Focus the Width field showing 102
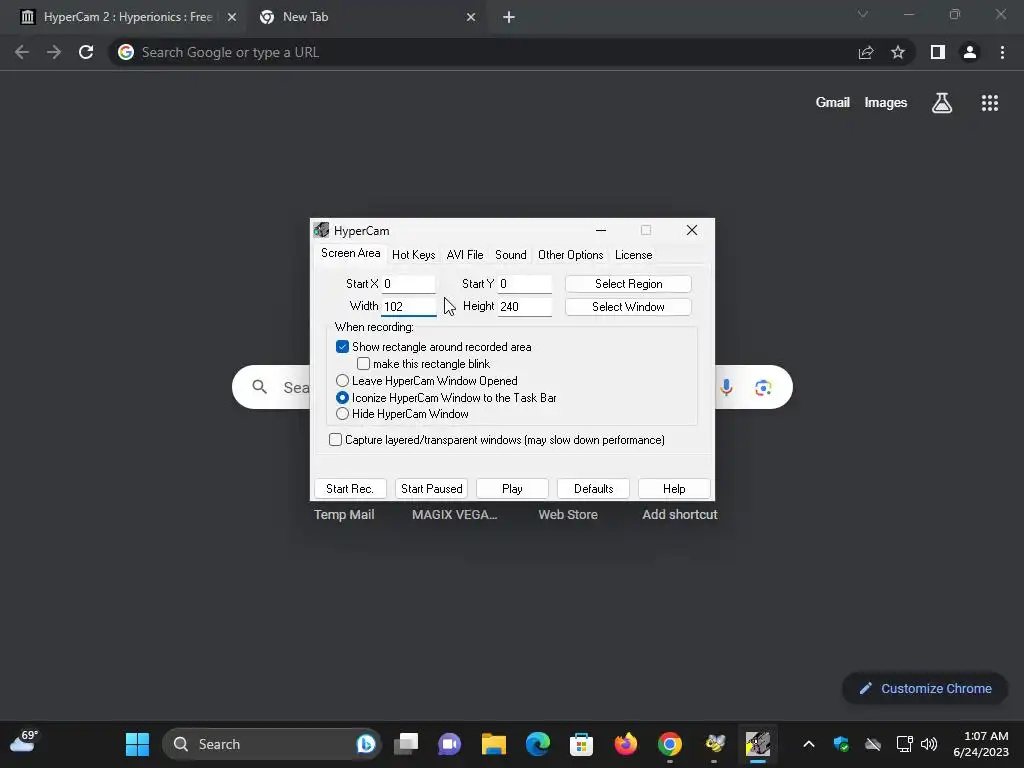1024x768 pixels. (409, 306)
